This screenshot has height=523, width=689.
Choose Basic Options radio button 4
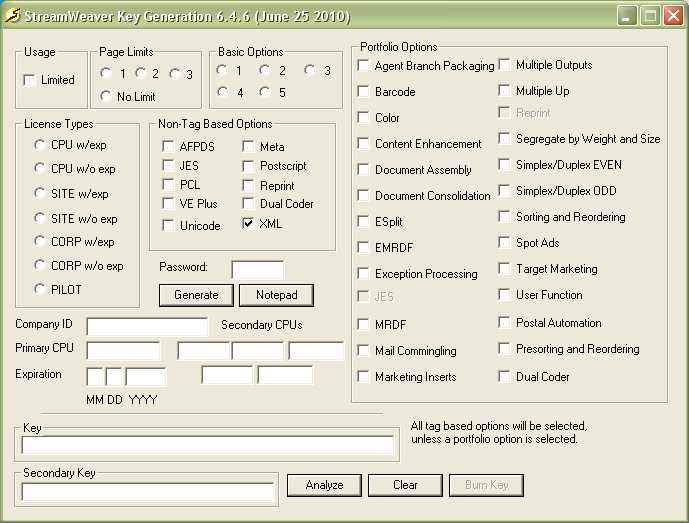223,92
